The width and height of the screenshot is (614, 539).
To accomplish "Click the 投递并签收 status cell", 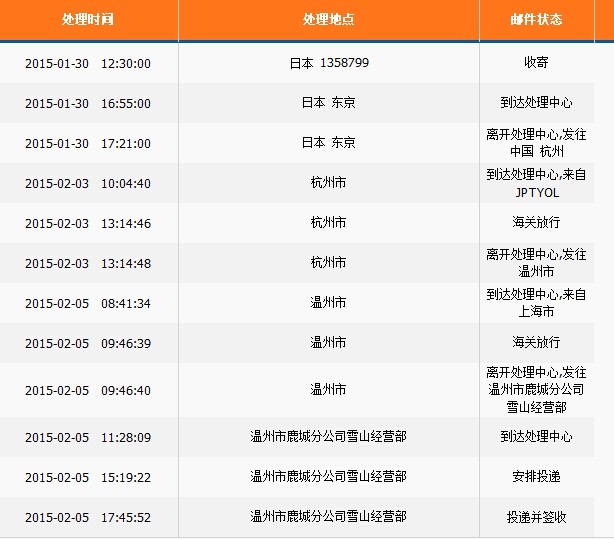I will pos(536,517).
